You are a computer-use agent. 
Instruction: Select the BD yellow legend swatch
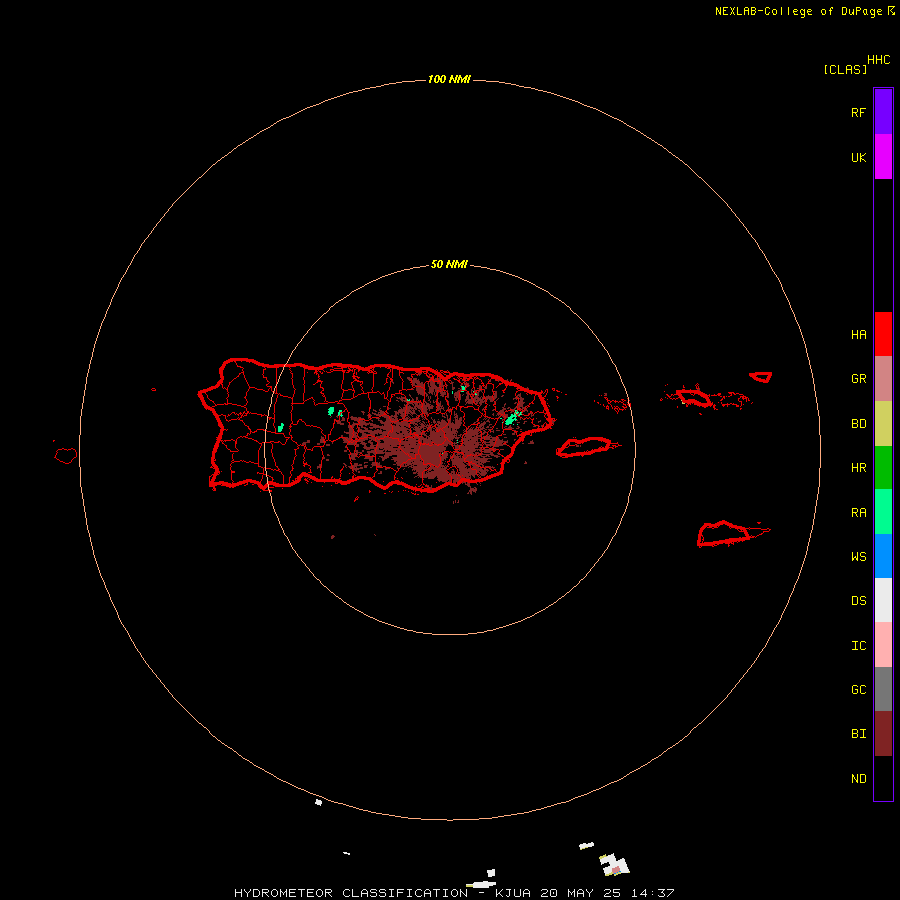883,424
